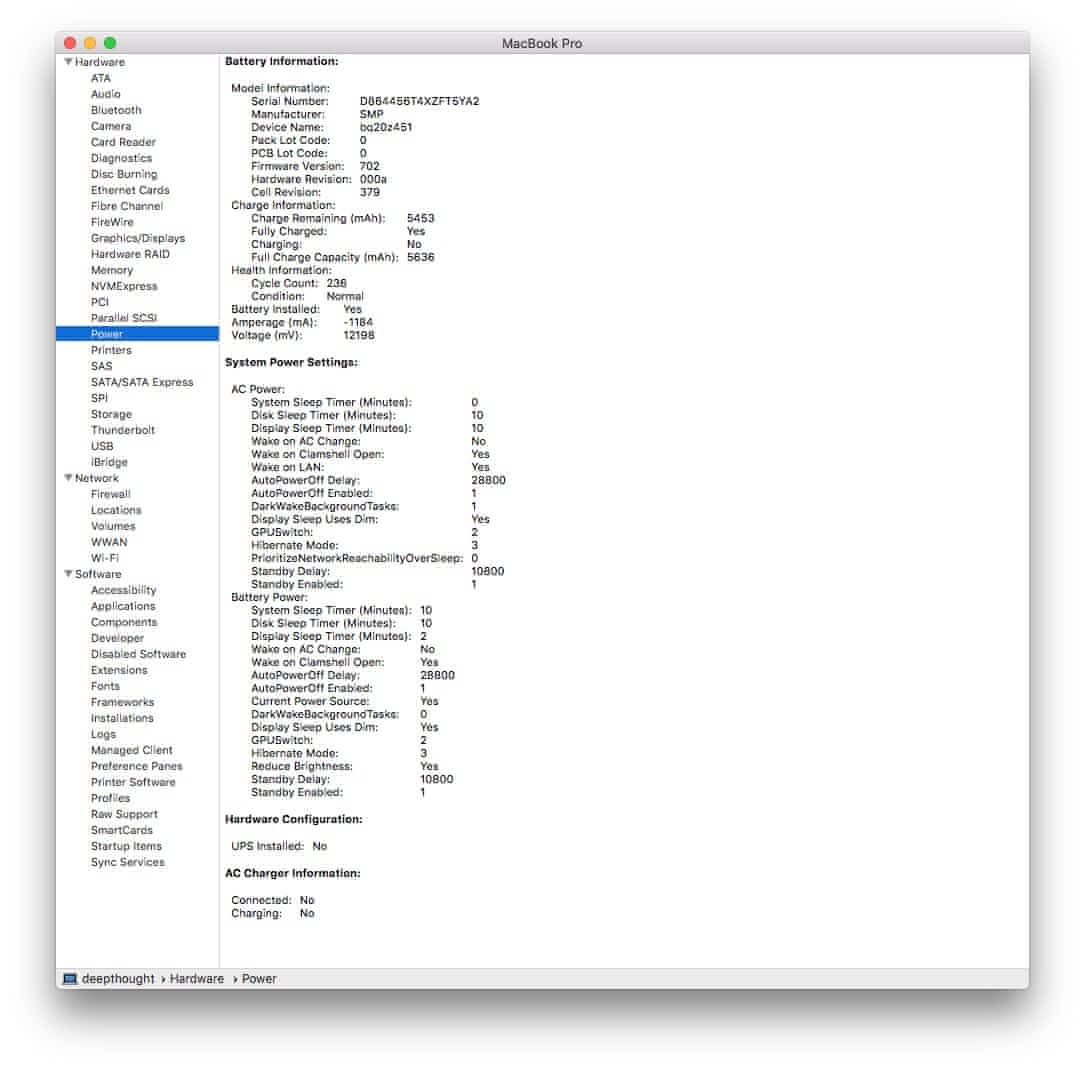1085x1069 pixels.
Task: Select Ethernet Cards entry
Action: pos(130,190)
